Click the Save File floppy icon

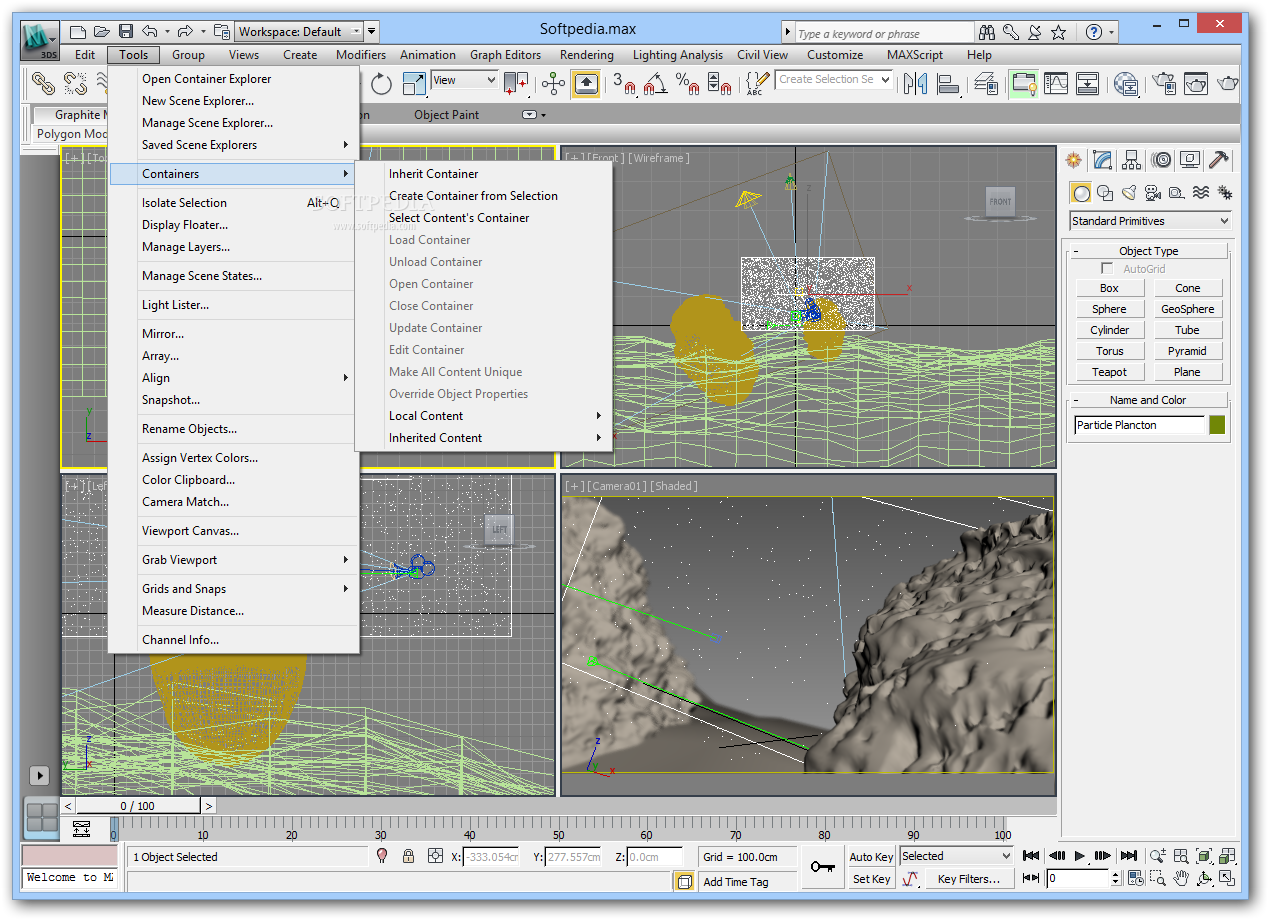(126, 32)
